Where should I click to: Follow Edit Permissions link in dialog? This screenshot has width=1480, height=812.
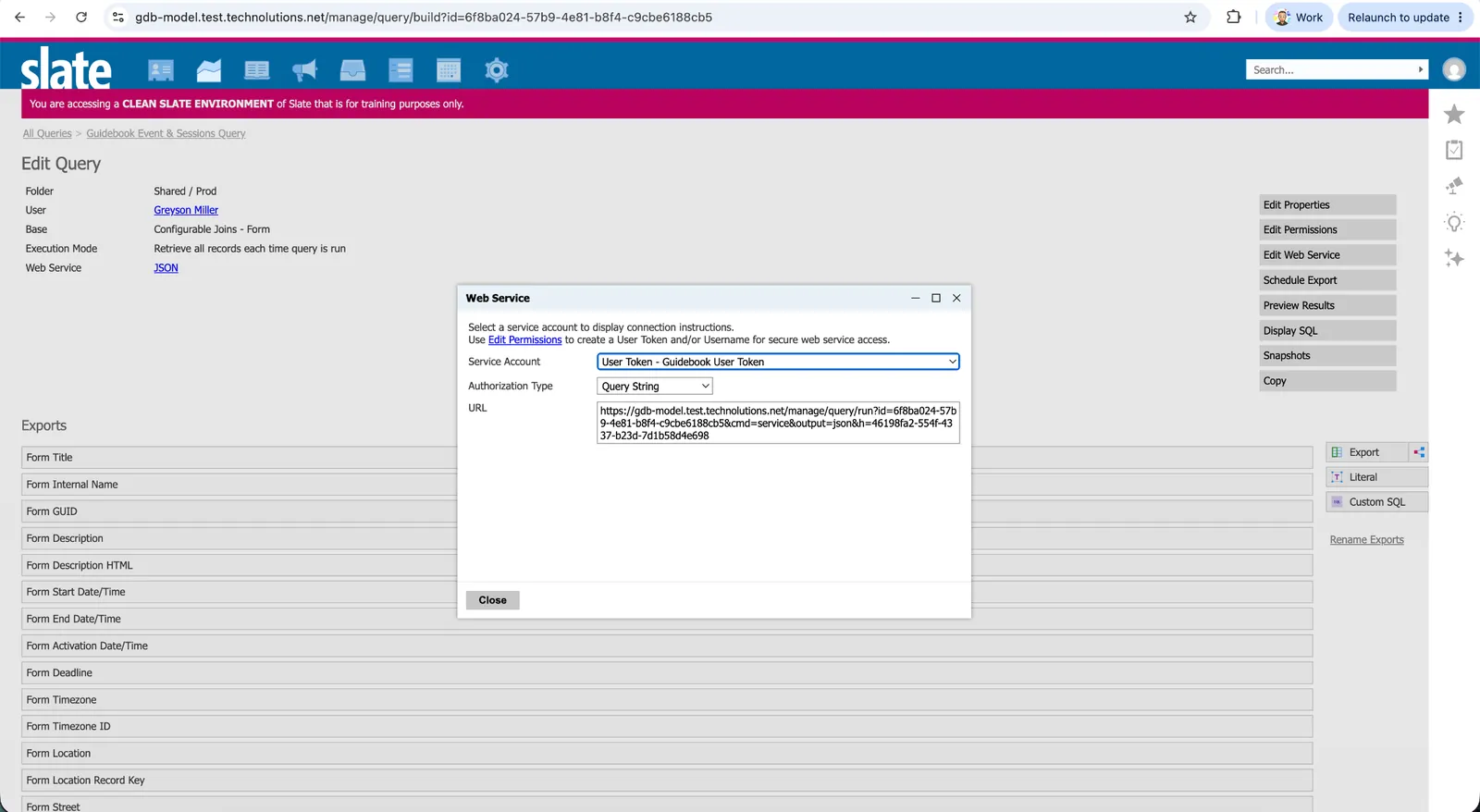(524, 340)
